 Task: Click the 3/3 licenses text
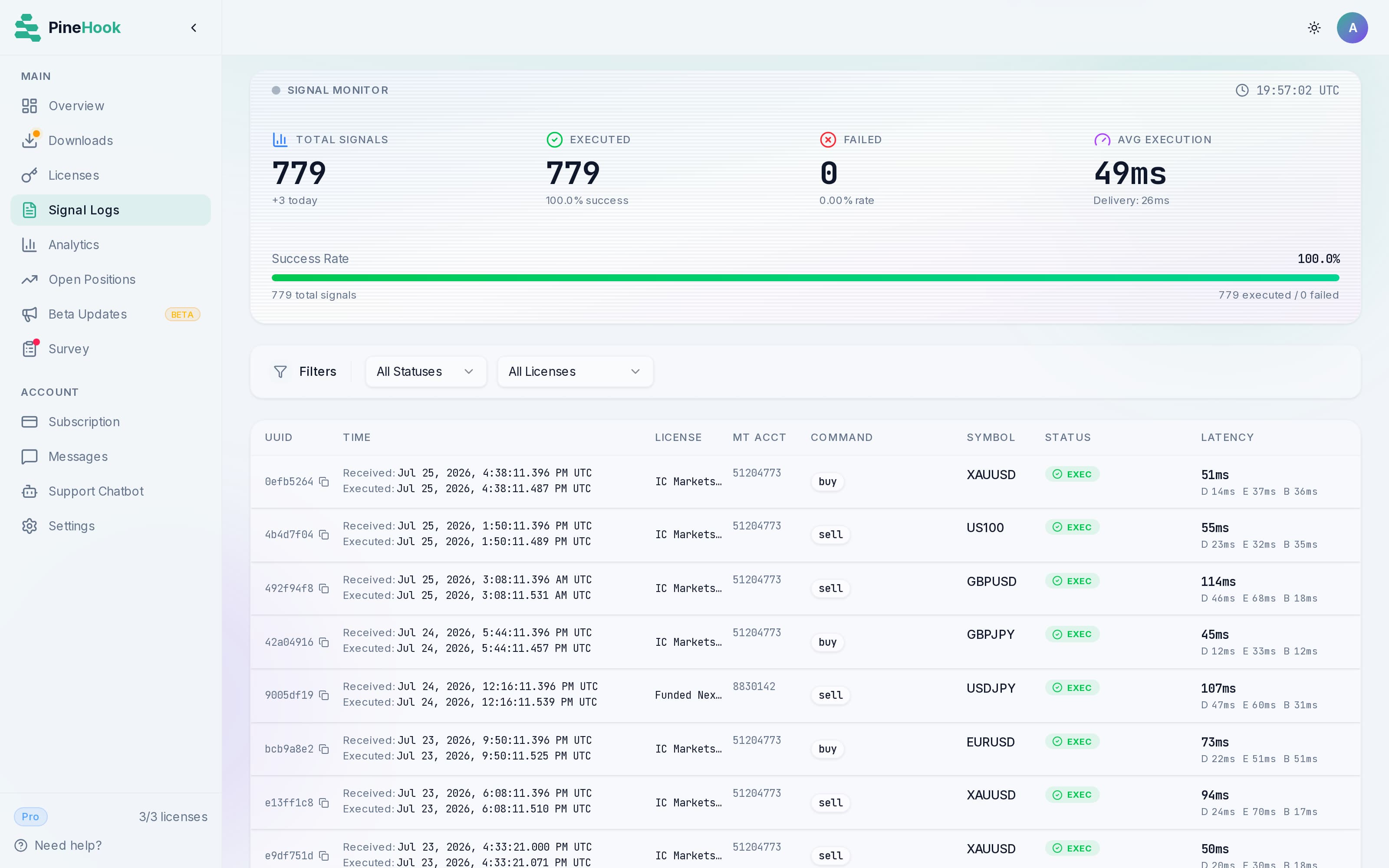[173, 817]
